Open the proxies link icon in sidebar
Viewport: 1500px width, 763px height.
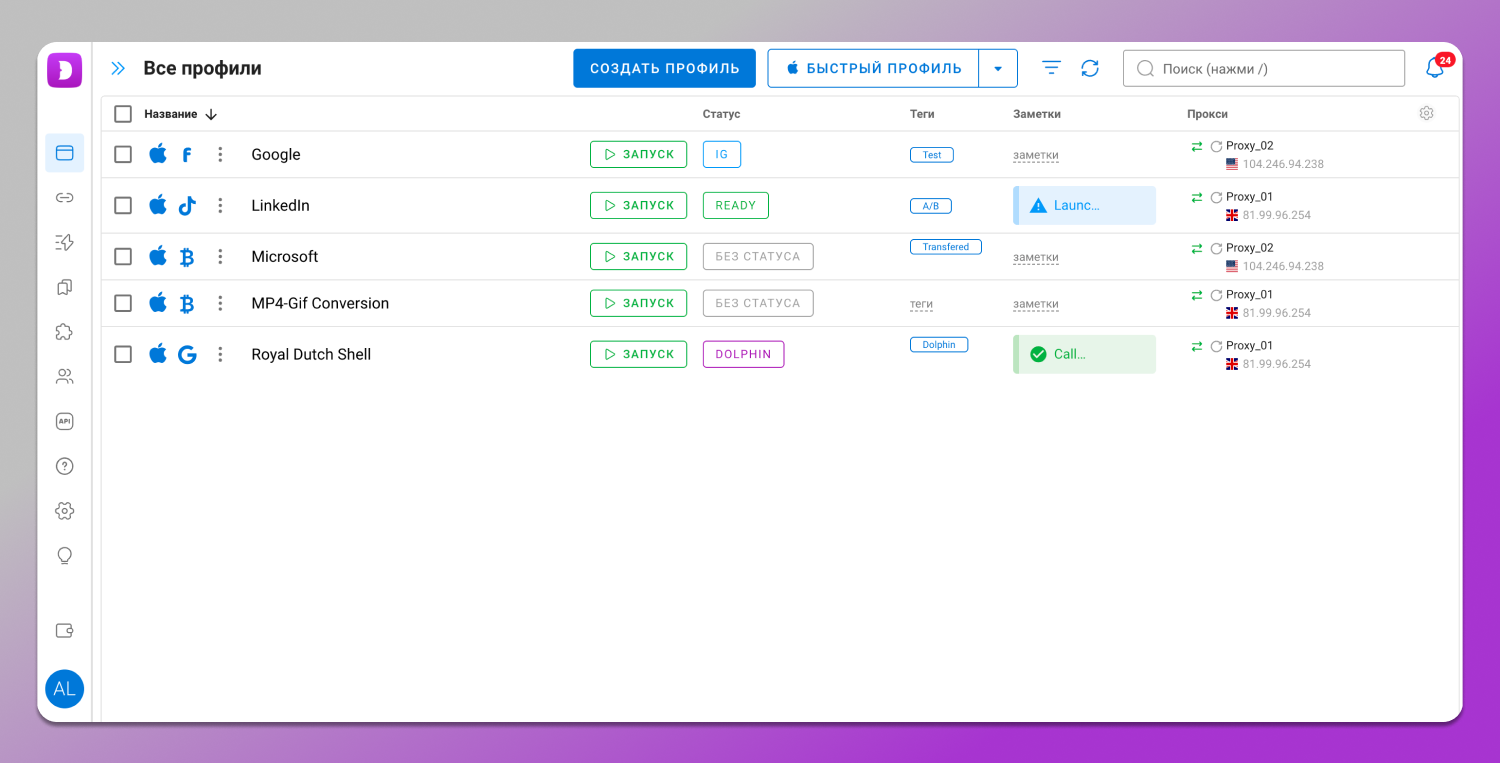click(x=65, y=198)
